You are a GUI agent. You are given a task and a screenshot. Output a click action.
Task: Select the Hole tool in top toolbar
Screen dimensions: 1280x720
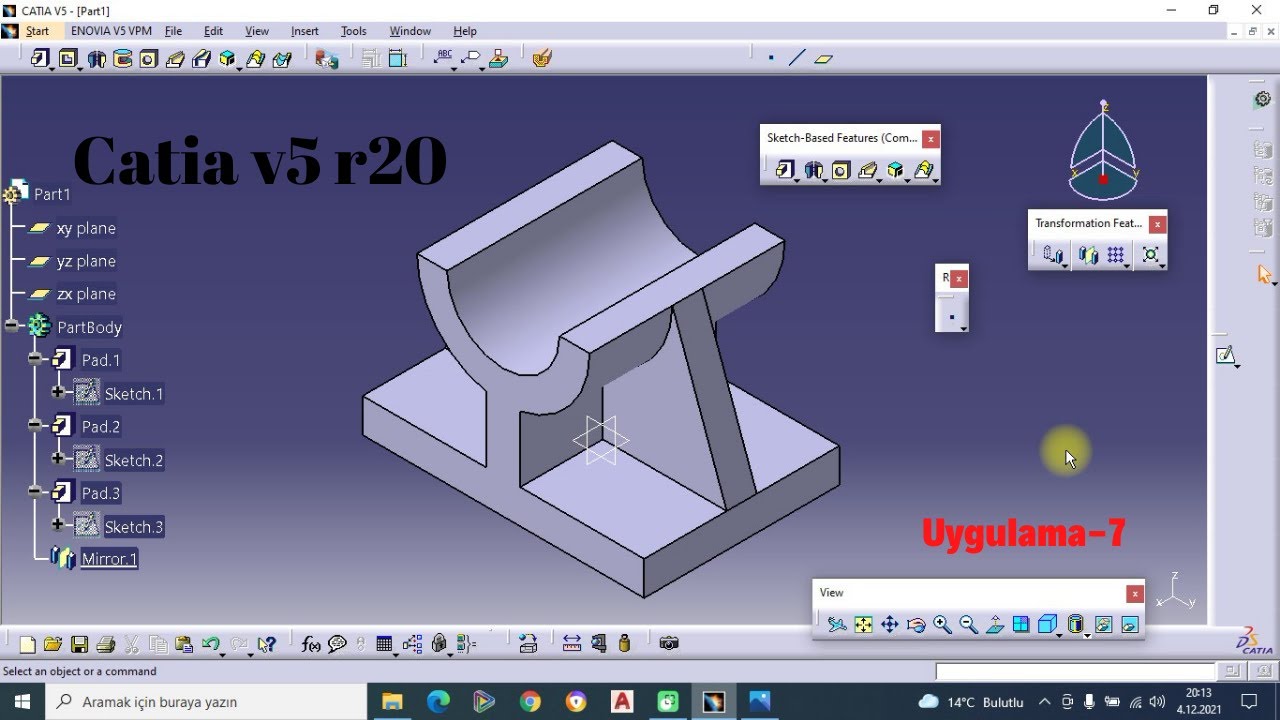(148, 59)
